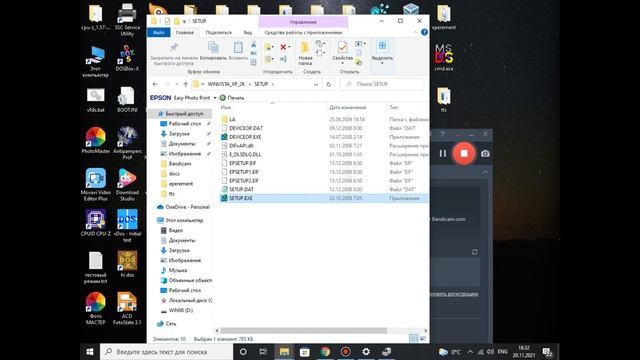
Task: Sort by the Тип column header
Action: (393, 107)
